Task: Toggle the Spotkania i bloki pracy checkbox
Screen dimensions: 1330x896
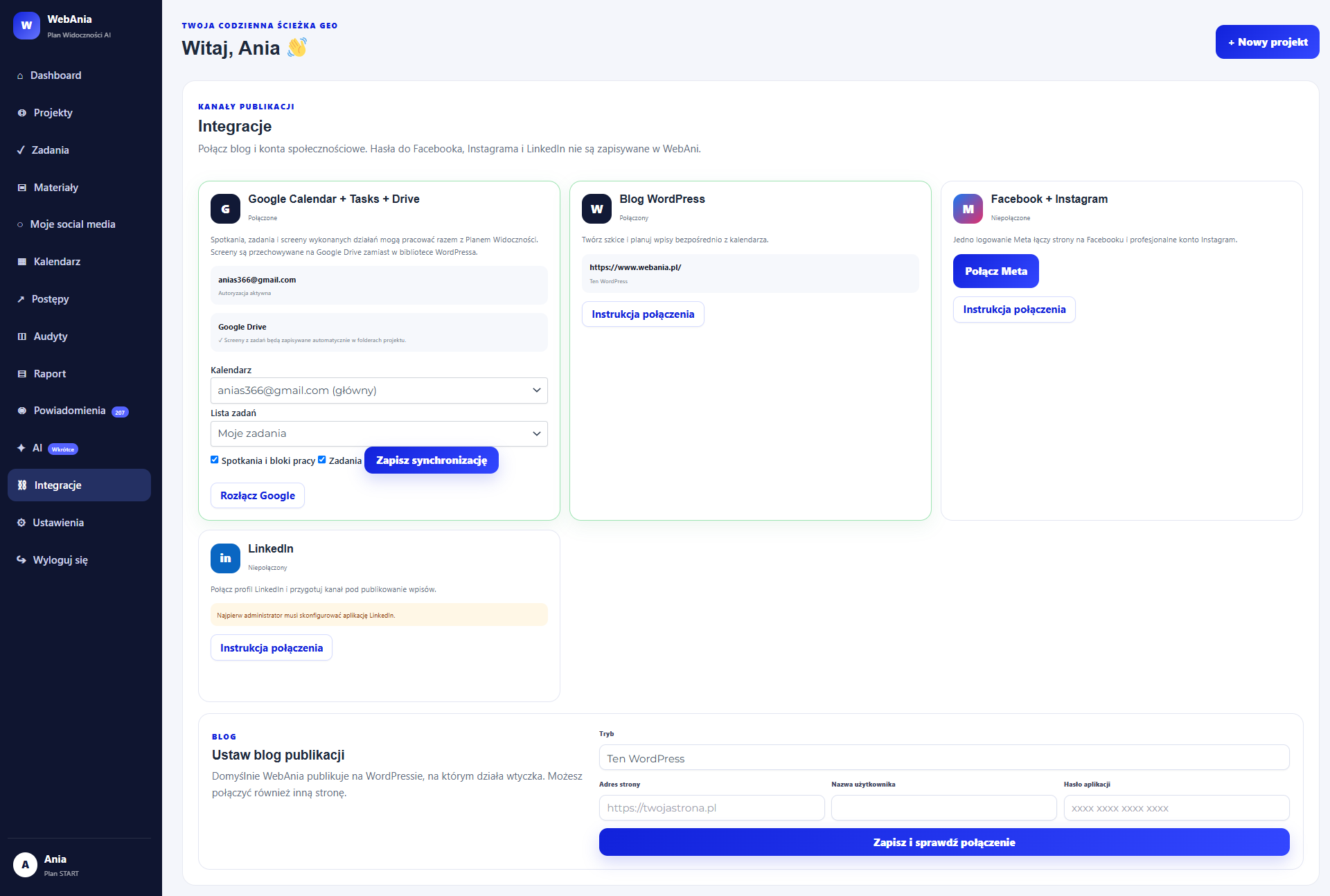Action: pyautogui.click(x=215, y=460)
